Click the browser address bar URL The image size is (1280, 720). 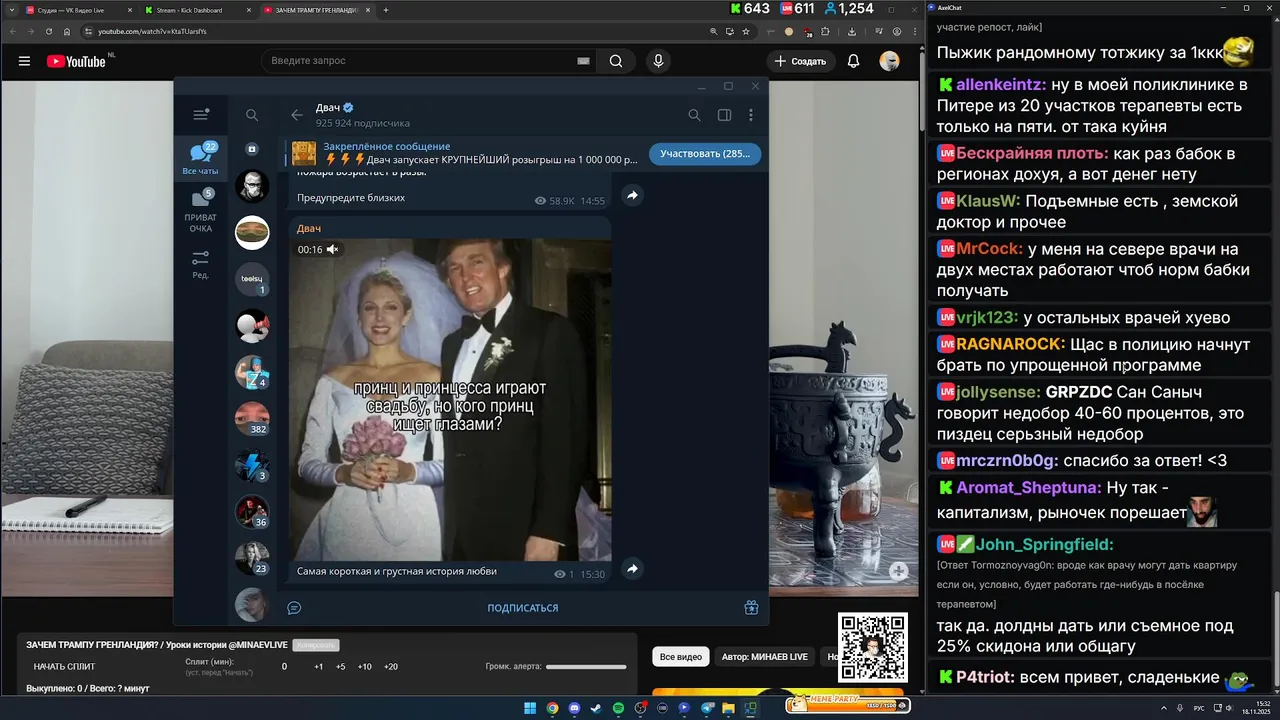[152, 31]
